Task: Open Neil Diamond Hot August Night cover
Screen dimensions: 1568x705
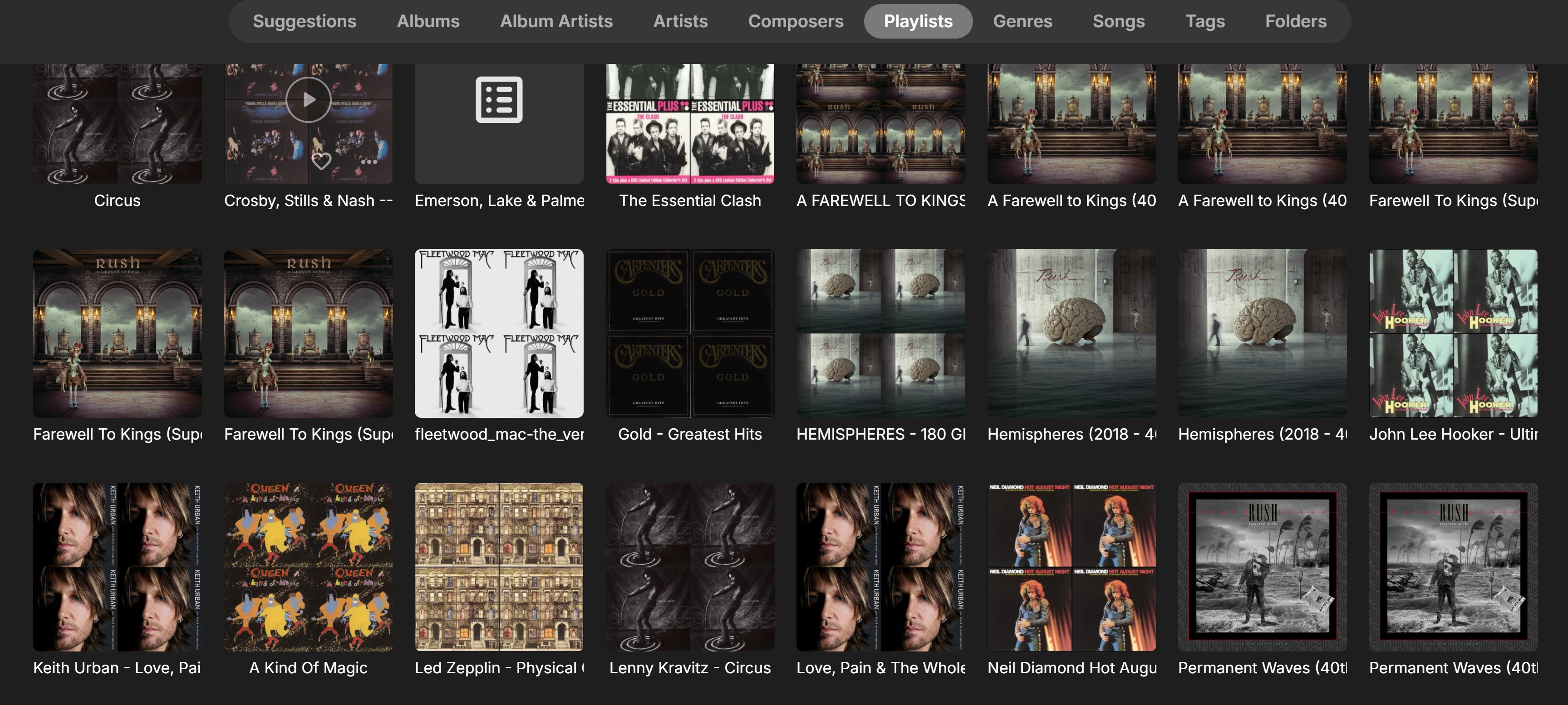Action: coord(1072,566)
